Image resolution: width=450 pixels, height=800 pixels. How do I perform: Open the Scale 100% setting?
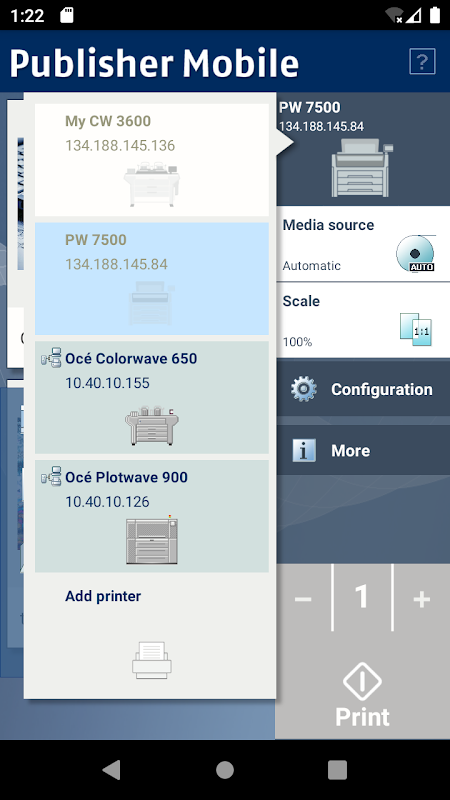click(x=363, y=320)
